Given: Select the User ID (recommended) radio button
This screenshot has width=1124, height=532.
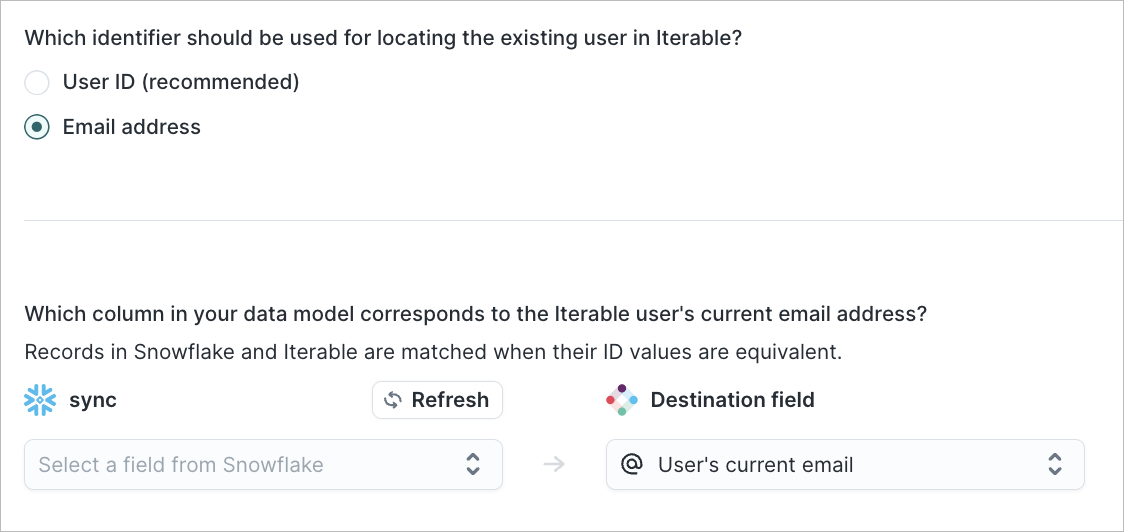Looking at the screenshot, I should [37, 82].
